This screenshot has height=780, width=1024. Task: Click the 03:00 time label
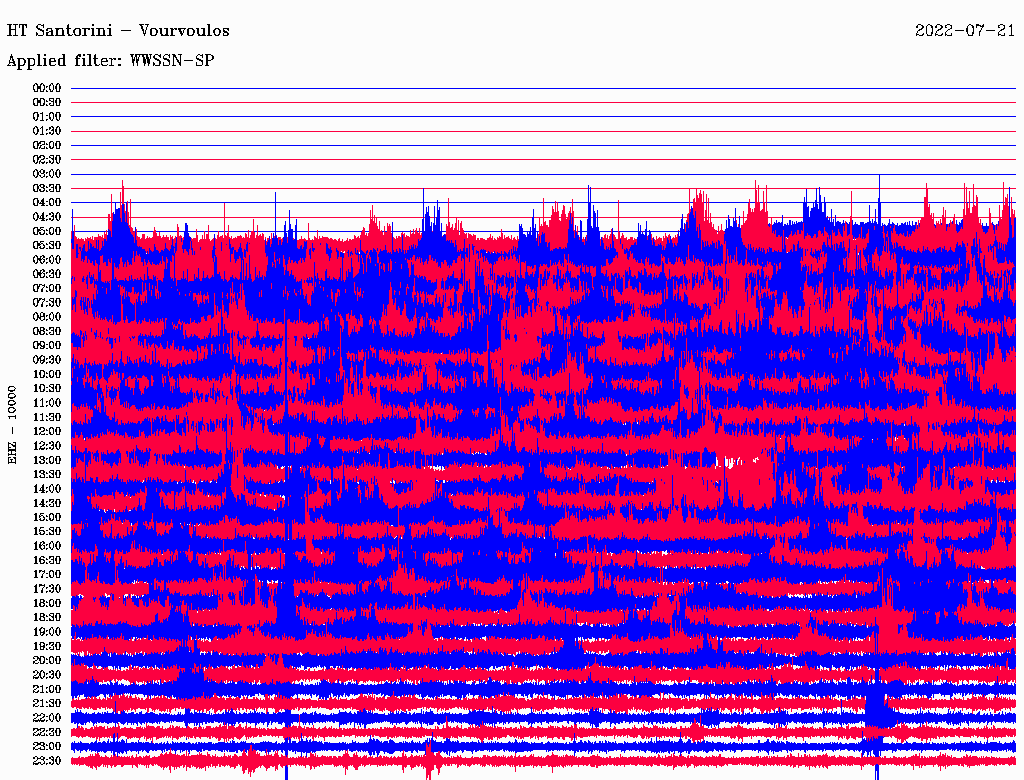click(47, 174)
